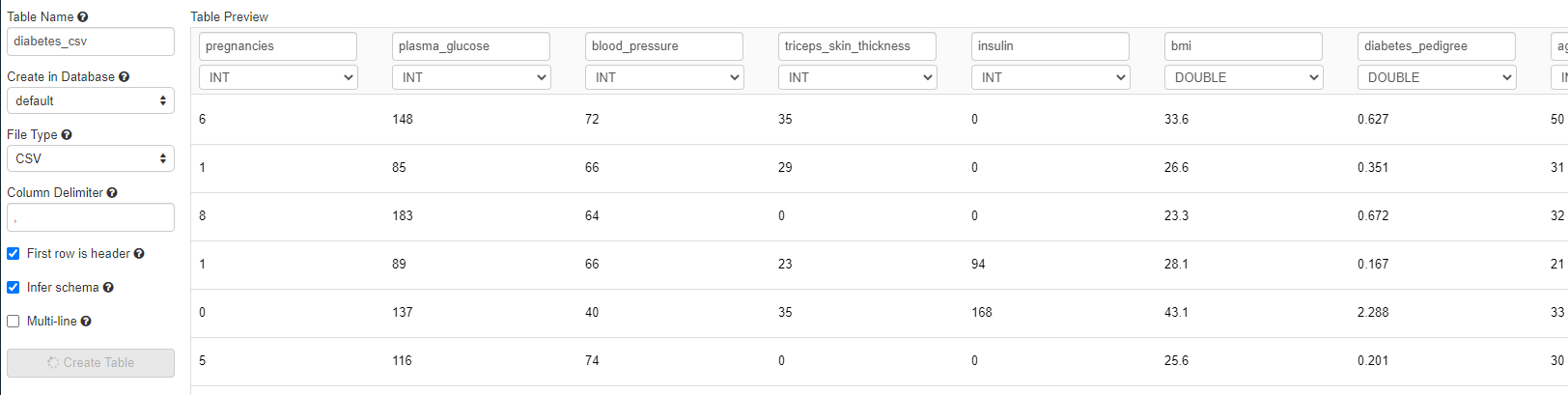Click the Column Delimiter help icon
Screen dimensions: 1568x395
click(112, 193)
